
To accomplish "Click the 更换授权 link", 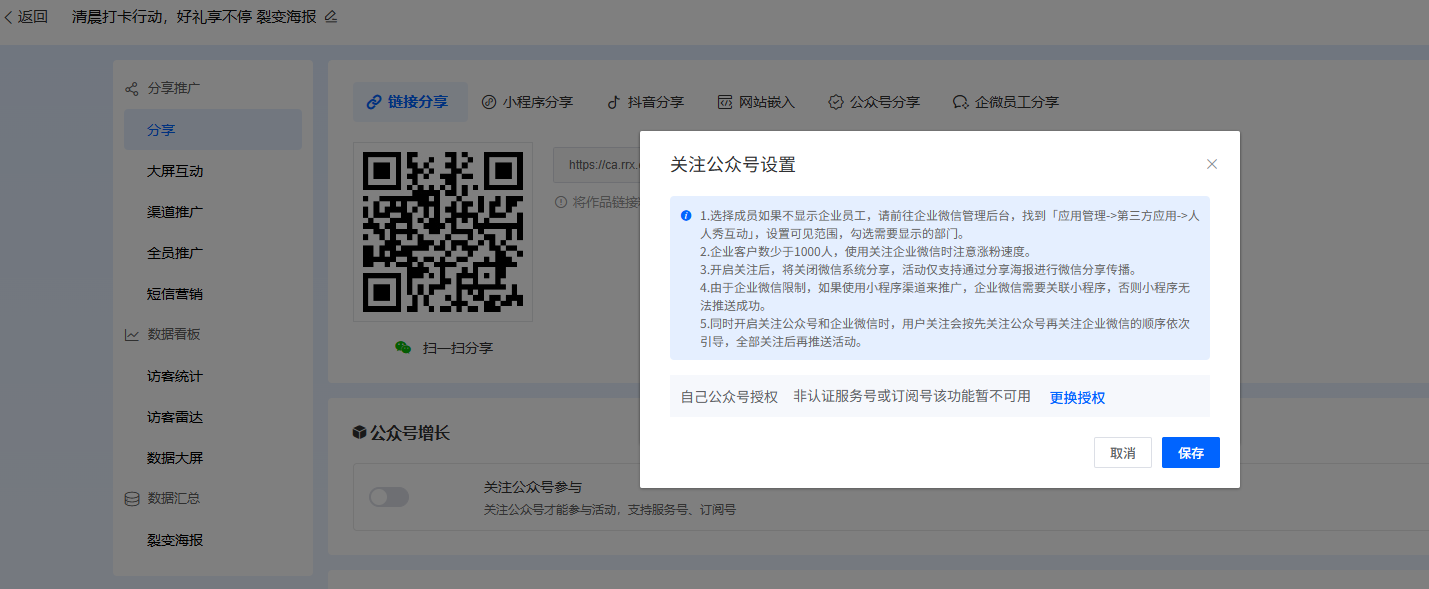I will pos(1077,397).
